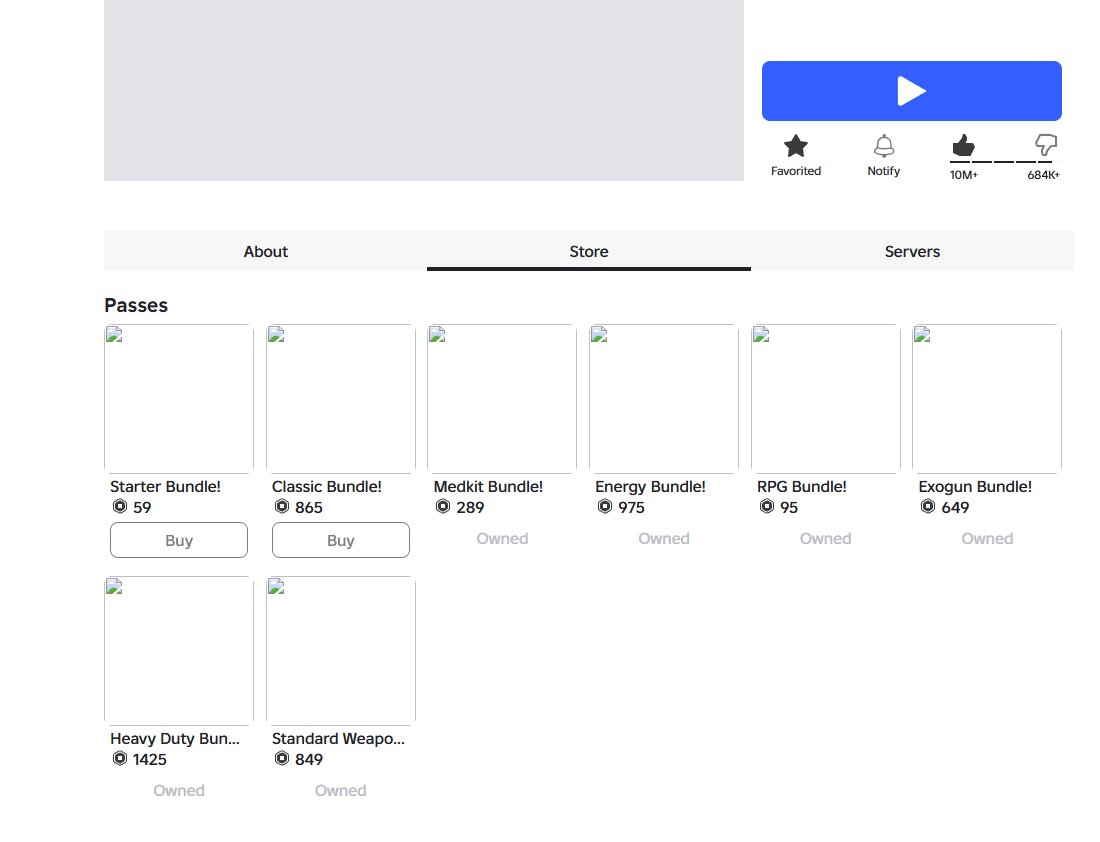Screen dimensions: 1100x842
Task: Open the Starter Bundle thumbnail
Action: [179, 399]
